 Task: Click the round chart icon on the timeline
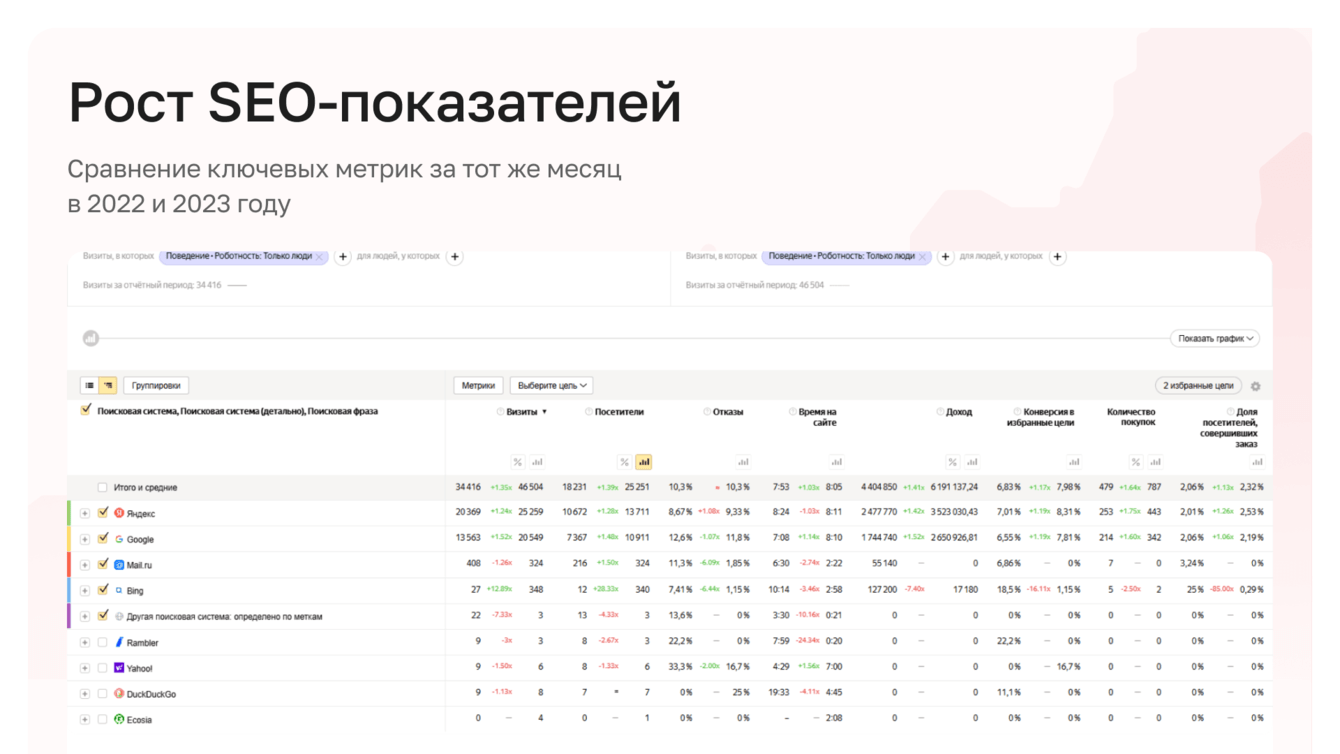click(91, 338)
